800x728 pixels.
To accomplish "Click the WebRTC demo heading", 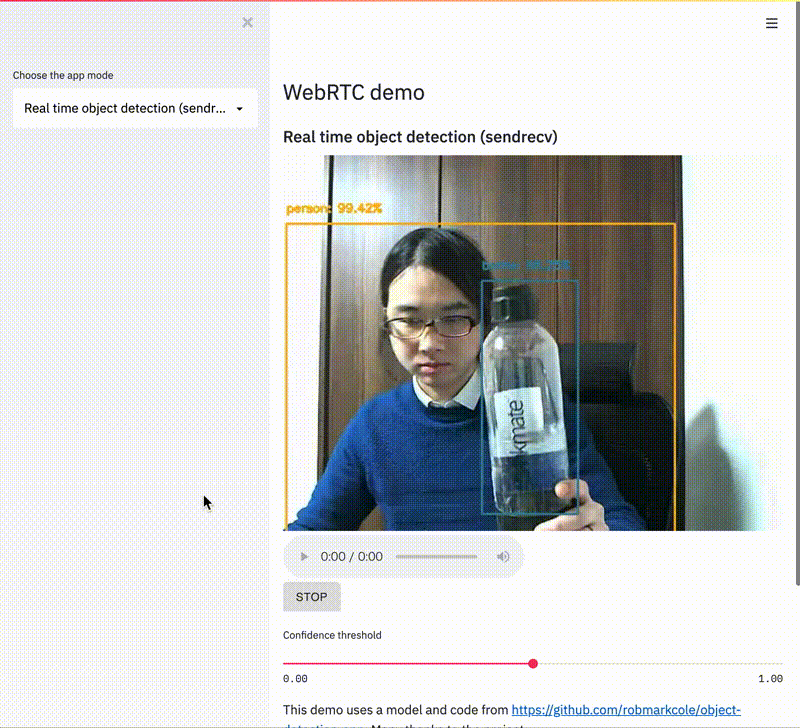I will tap(353, 91).
